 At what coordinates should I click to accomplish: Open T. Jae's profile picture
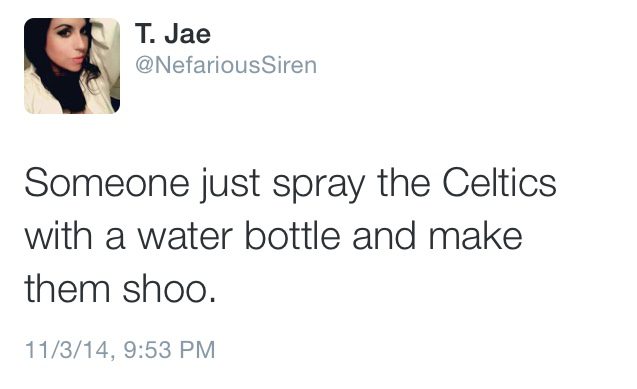tap(72, 66)
